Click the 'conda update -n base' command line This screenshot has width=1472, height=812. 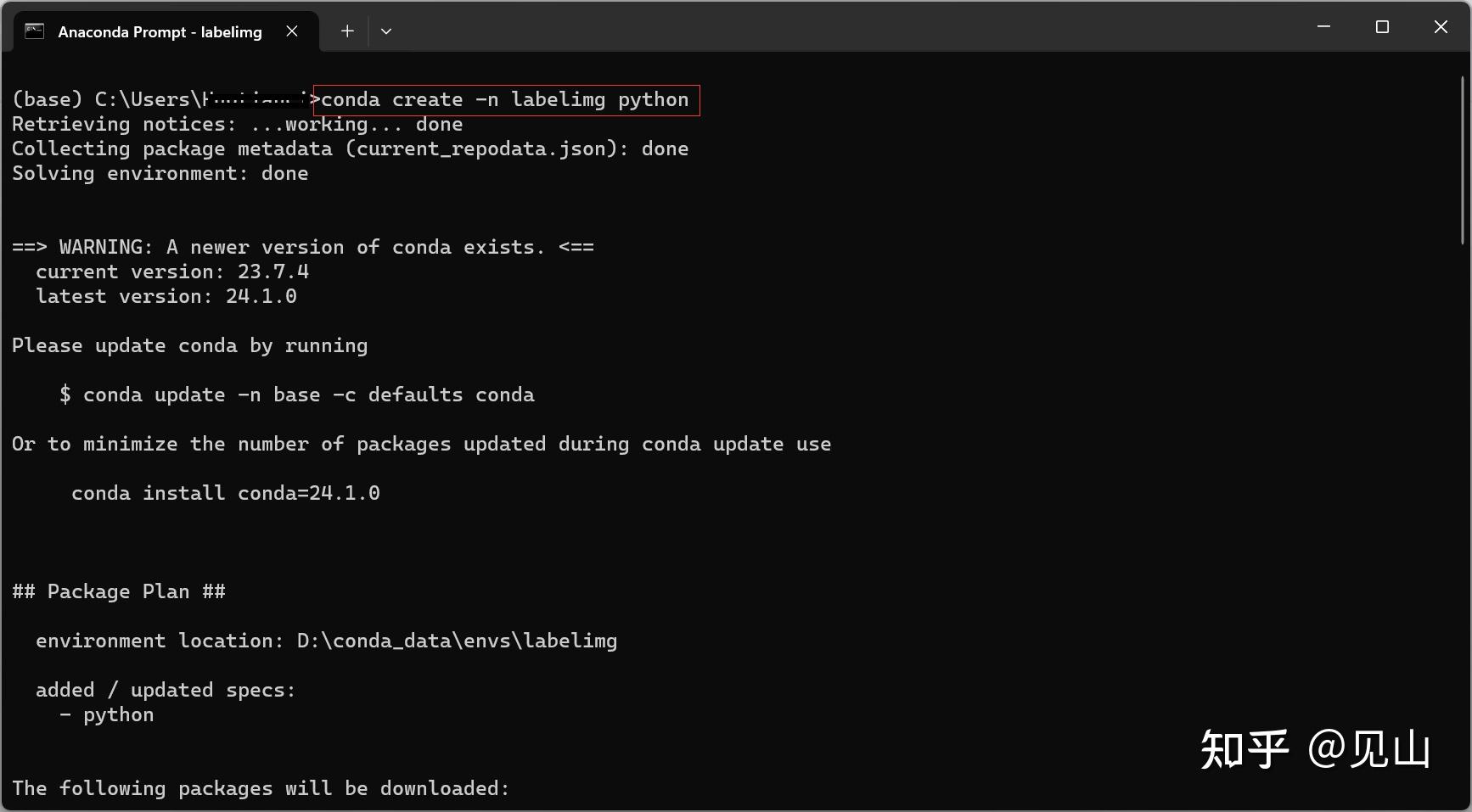(297, 395)
